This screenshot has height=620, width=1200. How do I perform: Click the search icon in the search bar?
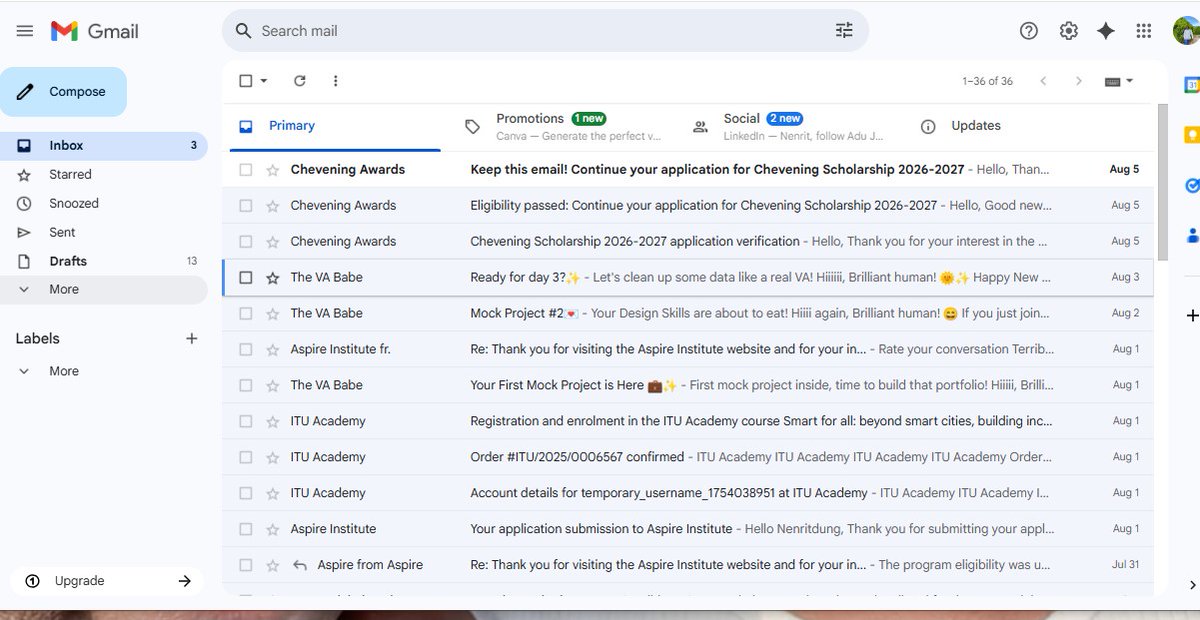[x=243, y=31]
